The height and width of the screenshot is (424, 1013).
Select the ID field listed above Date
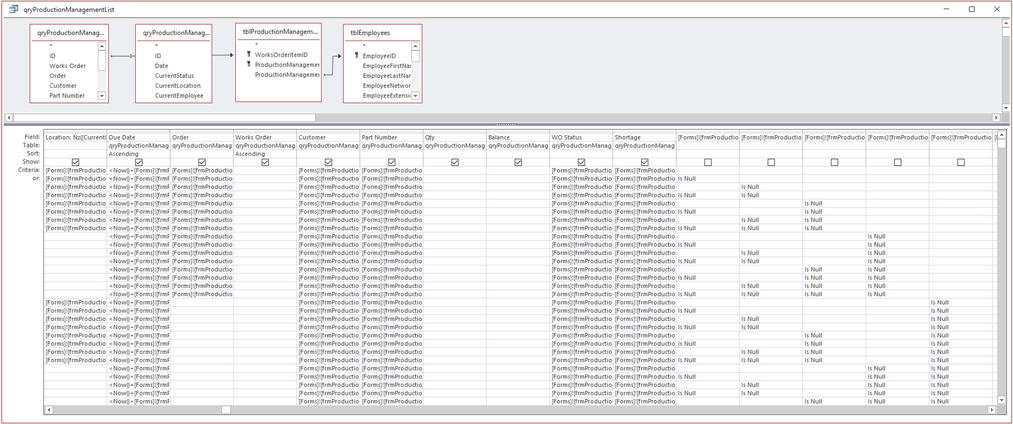click(158, 56)
